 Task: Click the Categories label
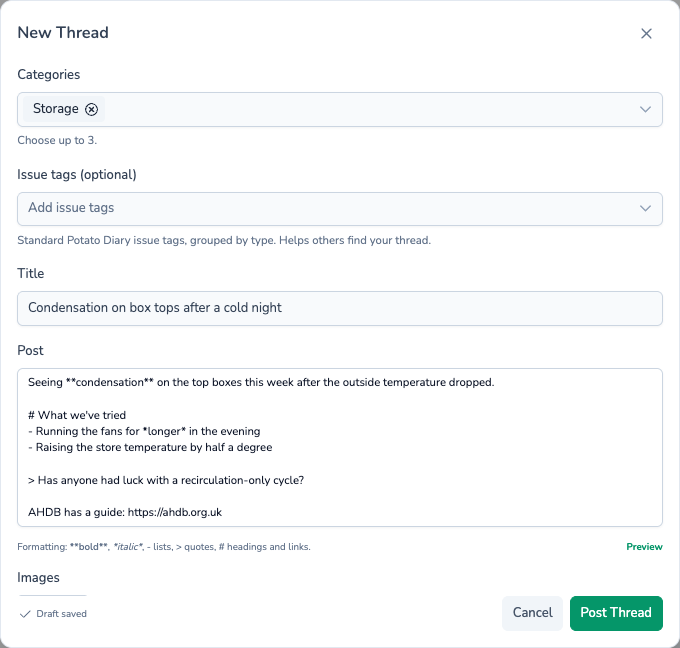[x=49, y=75]
